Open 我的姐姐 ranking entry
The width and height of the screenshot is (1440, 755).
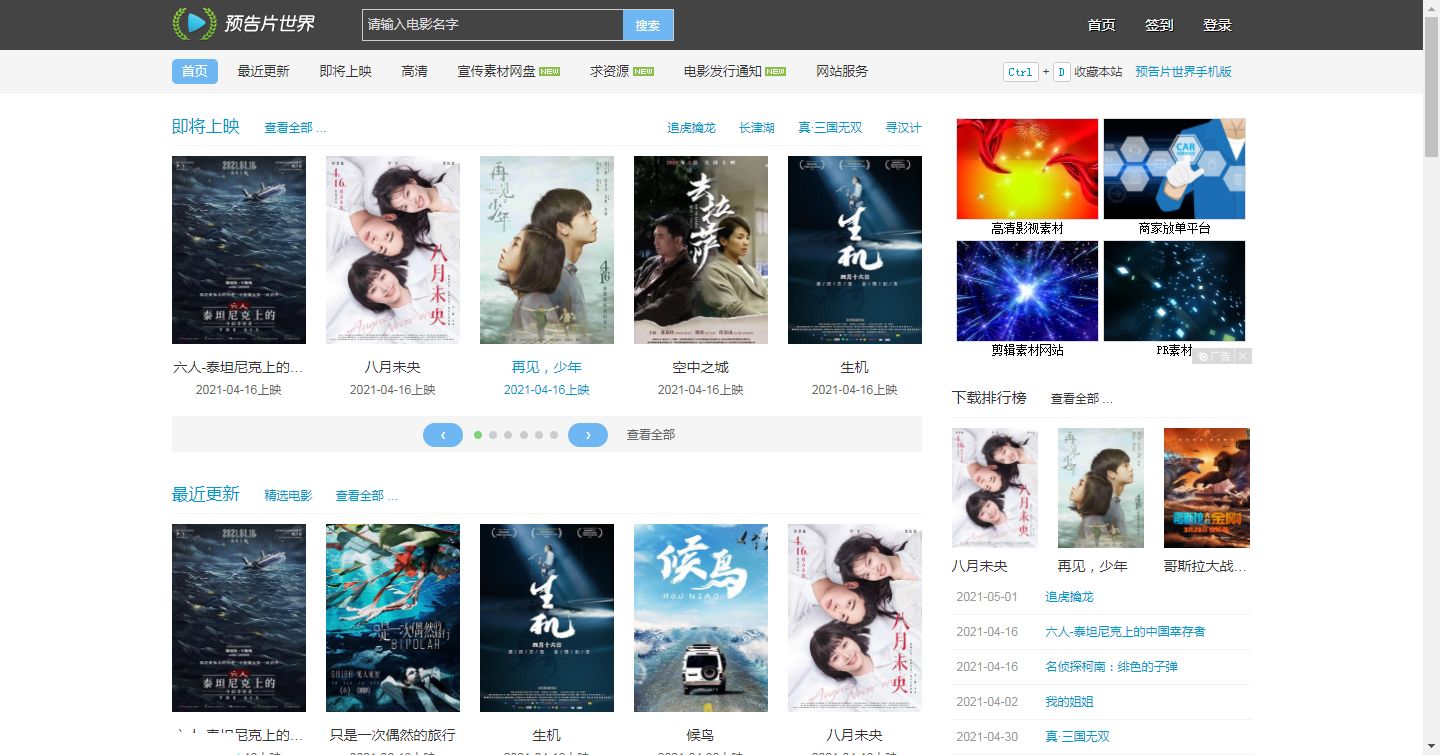1069,702
